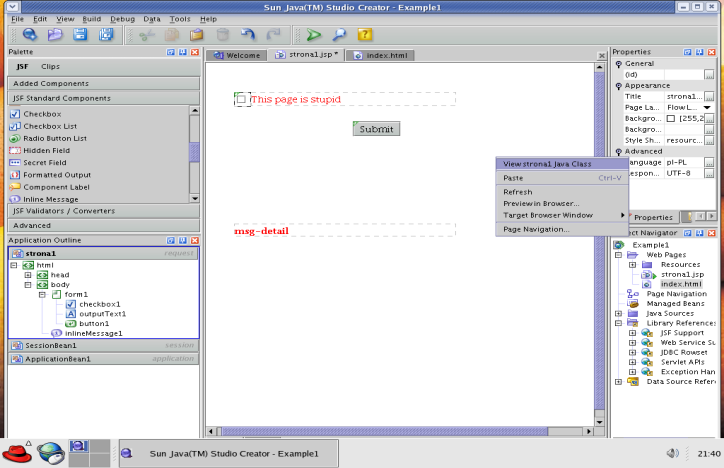The width and height of the screenshot is (724, 468).
Task: Click the Run Project green arrow icon
Action: [313, 35]
